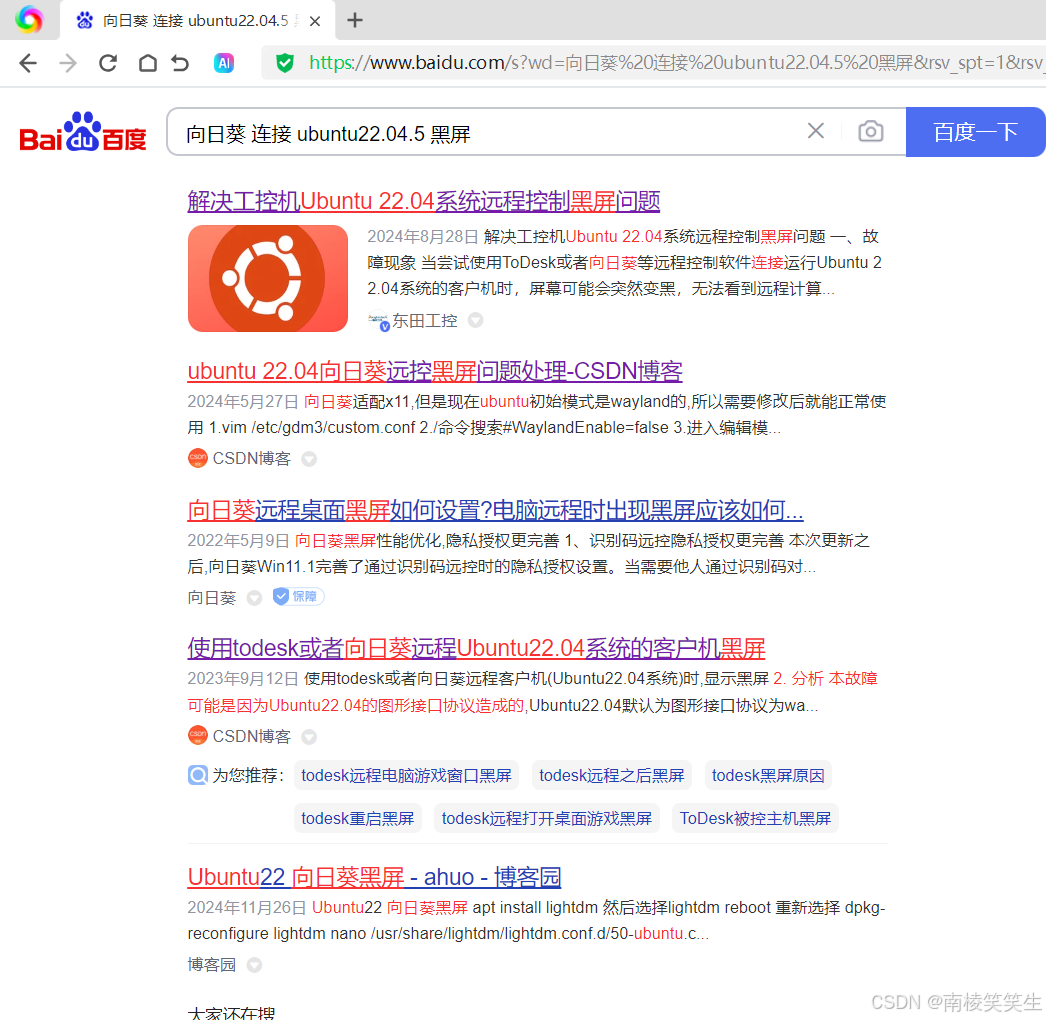Click the browser forward arrow
Screen dimensions: 1046x1020
(68, 63)
